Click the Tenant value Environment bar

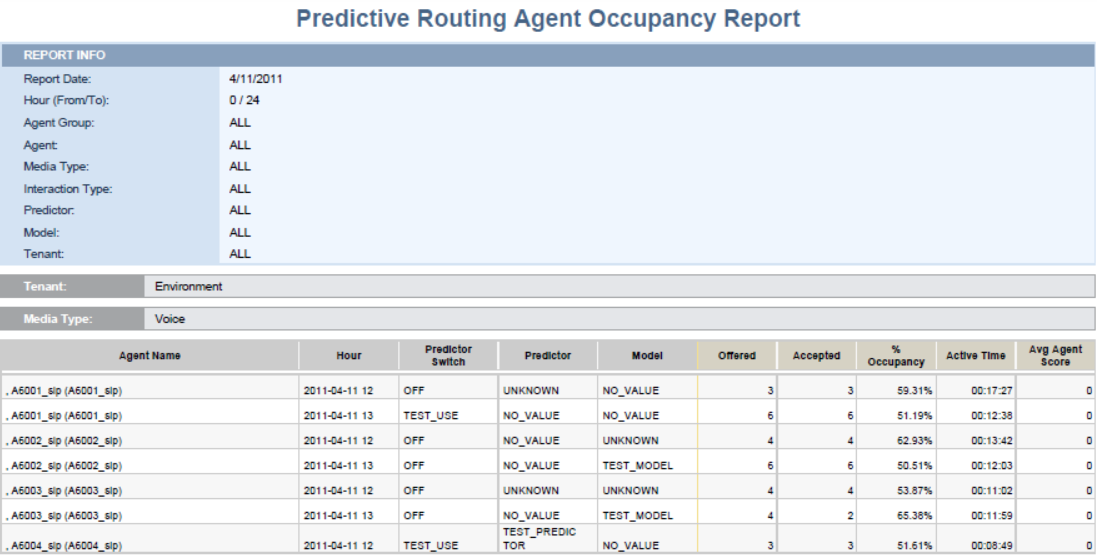[618, 287]
